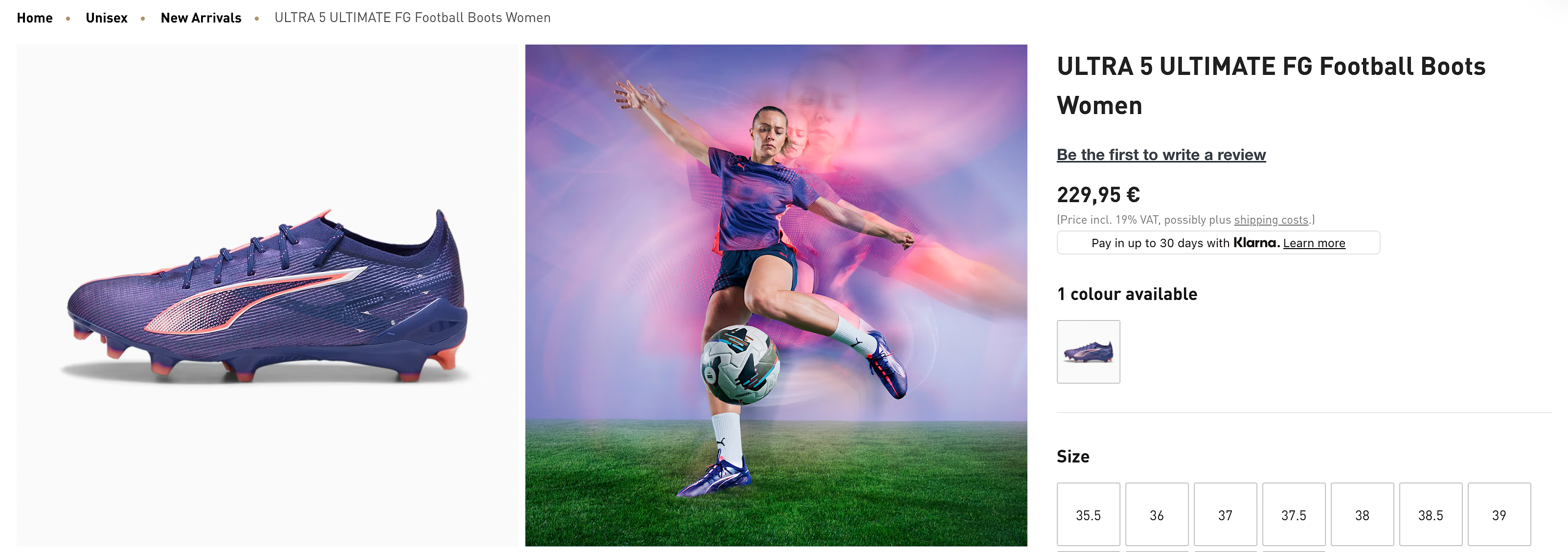Viewport: 1568px width, 552px height.
Task: Select size 38
Action: 1362,515
